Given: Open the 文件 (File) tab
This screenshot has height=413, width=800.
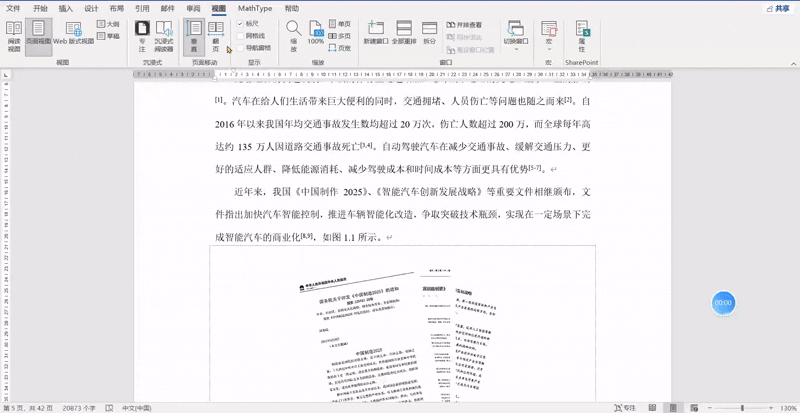Looking at the screenshot, I should point(13,9).
